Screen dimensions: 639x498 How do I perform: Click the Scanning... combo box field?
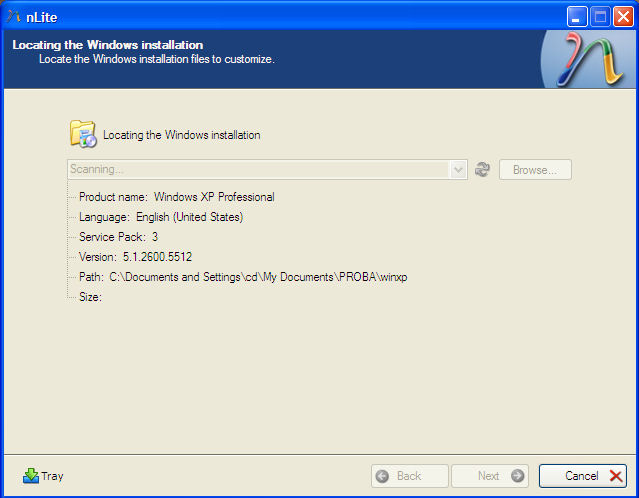267,169
